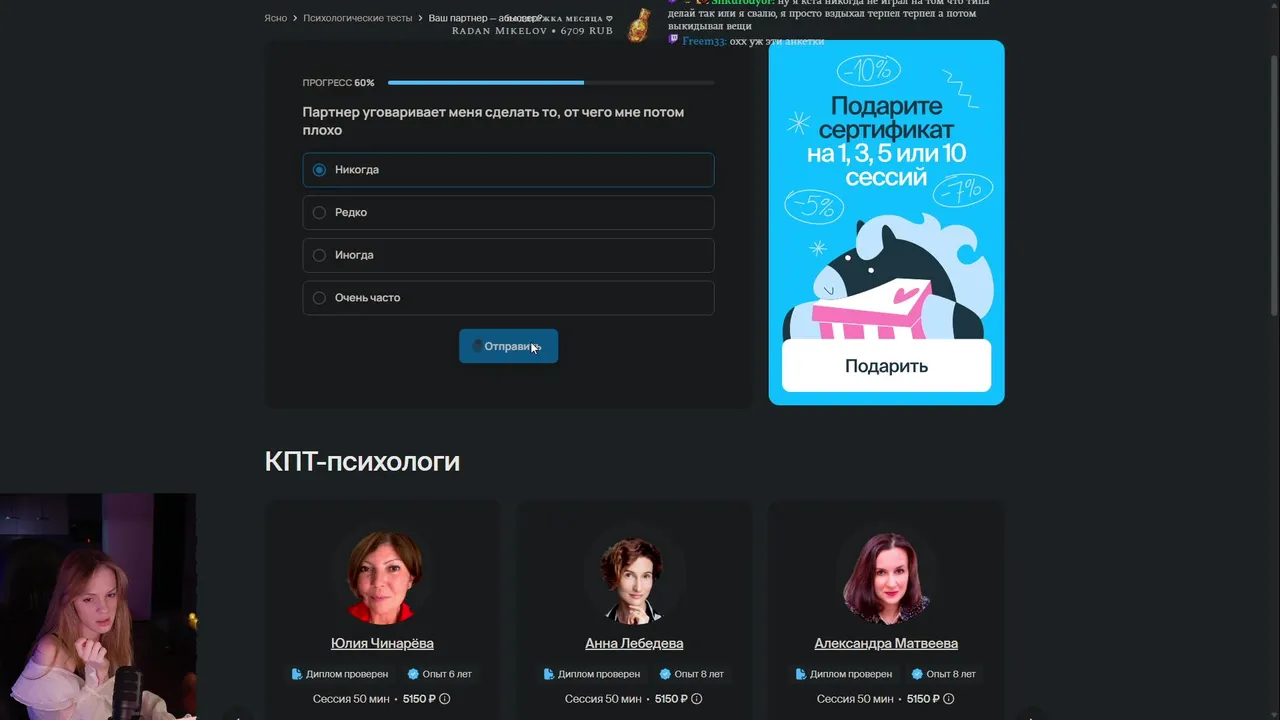Open price info icon in Юлия Чинарёва's card
This screenshot has height=720, width=1280.
point(445,699)
